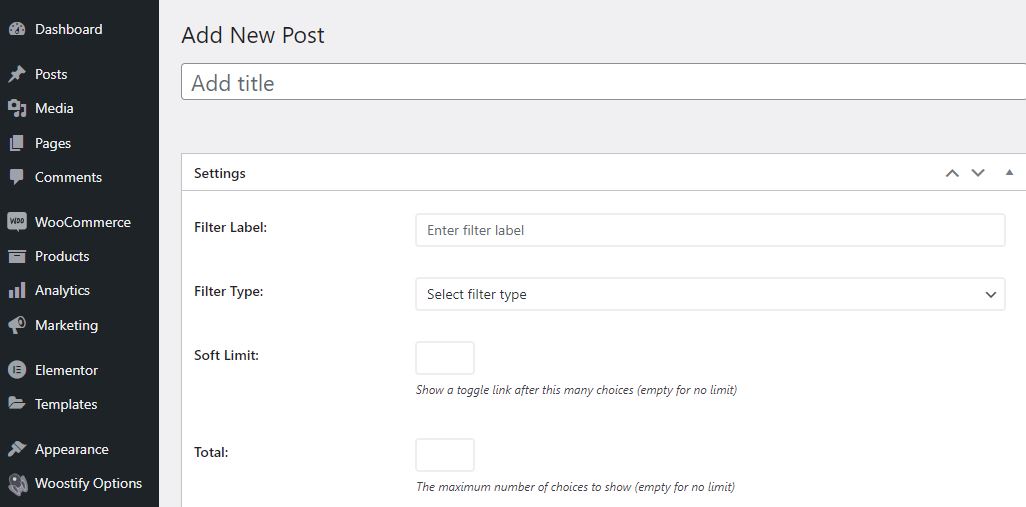Click the Posts pushpin icon
The width and height of the screenshot is (1026, 507).
17,74
